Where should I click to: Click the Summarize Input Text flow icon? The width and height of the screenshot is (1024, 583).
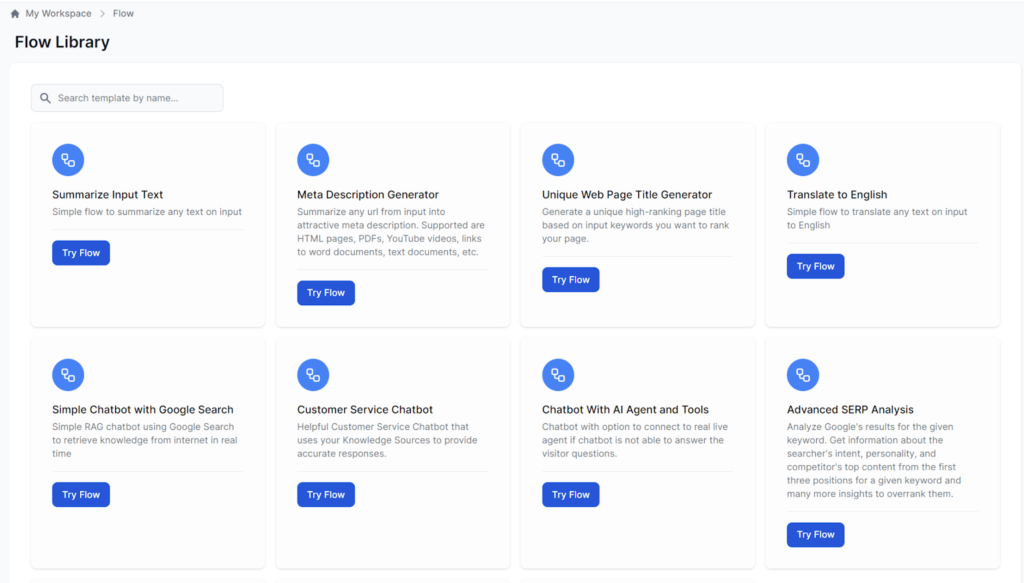click(x=68, y=159)
